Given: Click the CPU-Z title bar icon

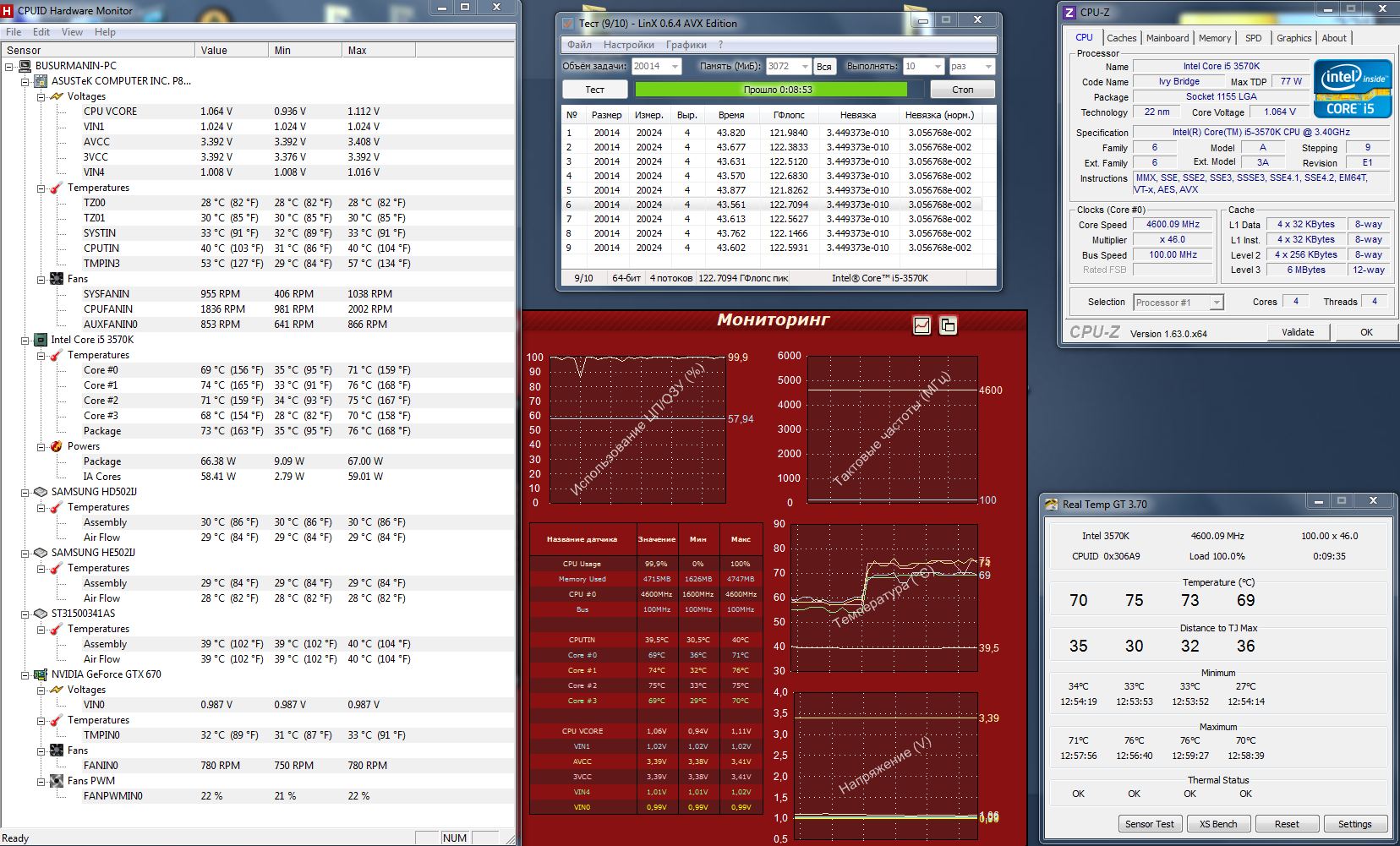Looking at the screenshot, I should (1069, 12).
